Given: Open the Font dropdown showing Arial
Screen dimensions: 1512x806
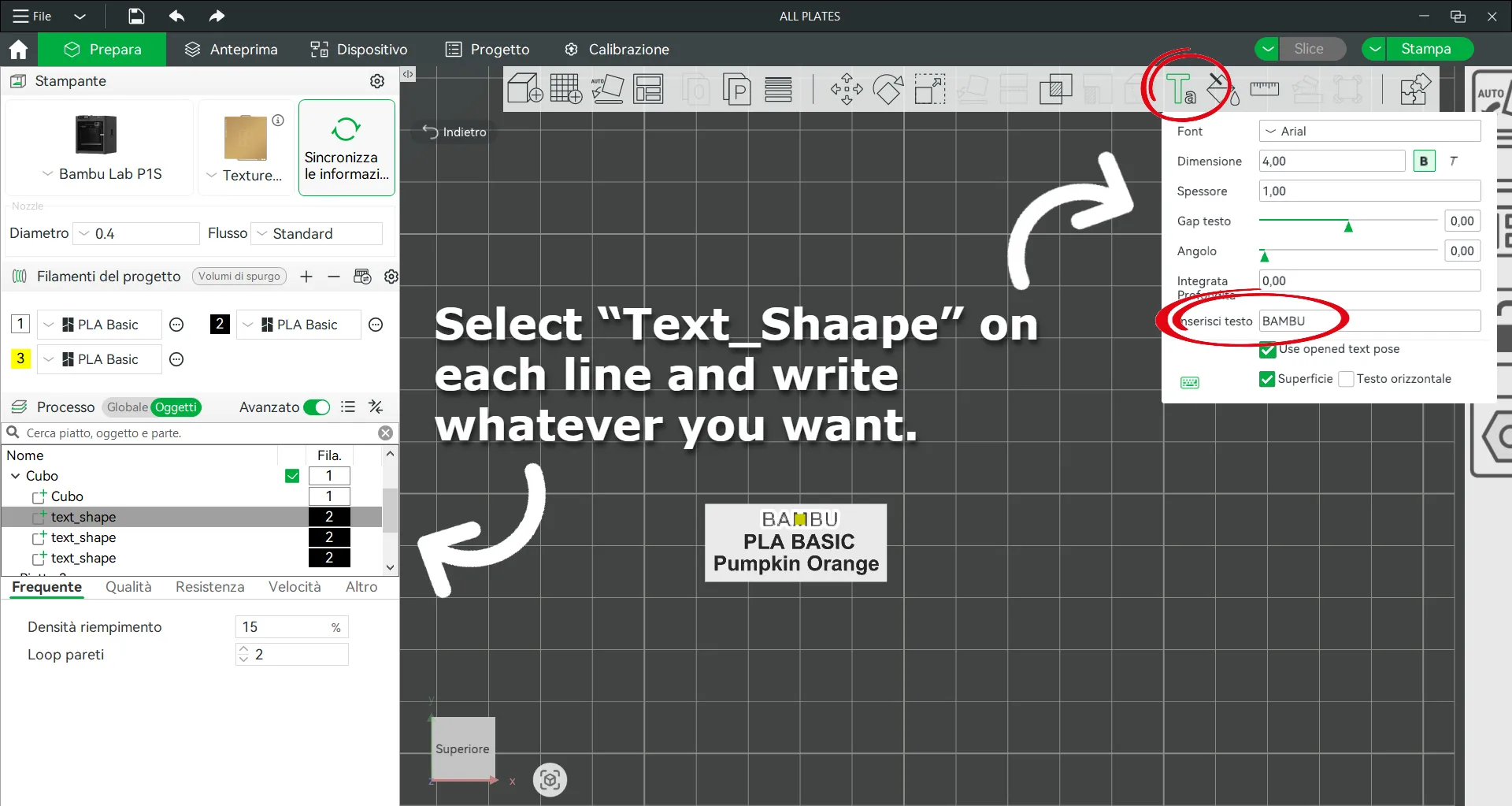Looking at the screenshot, I should pos(1369,132).
